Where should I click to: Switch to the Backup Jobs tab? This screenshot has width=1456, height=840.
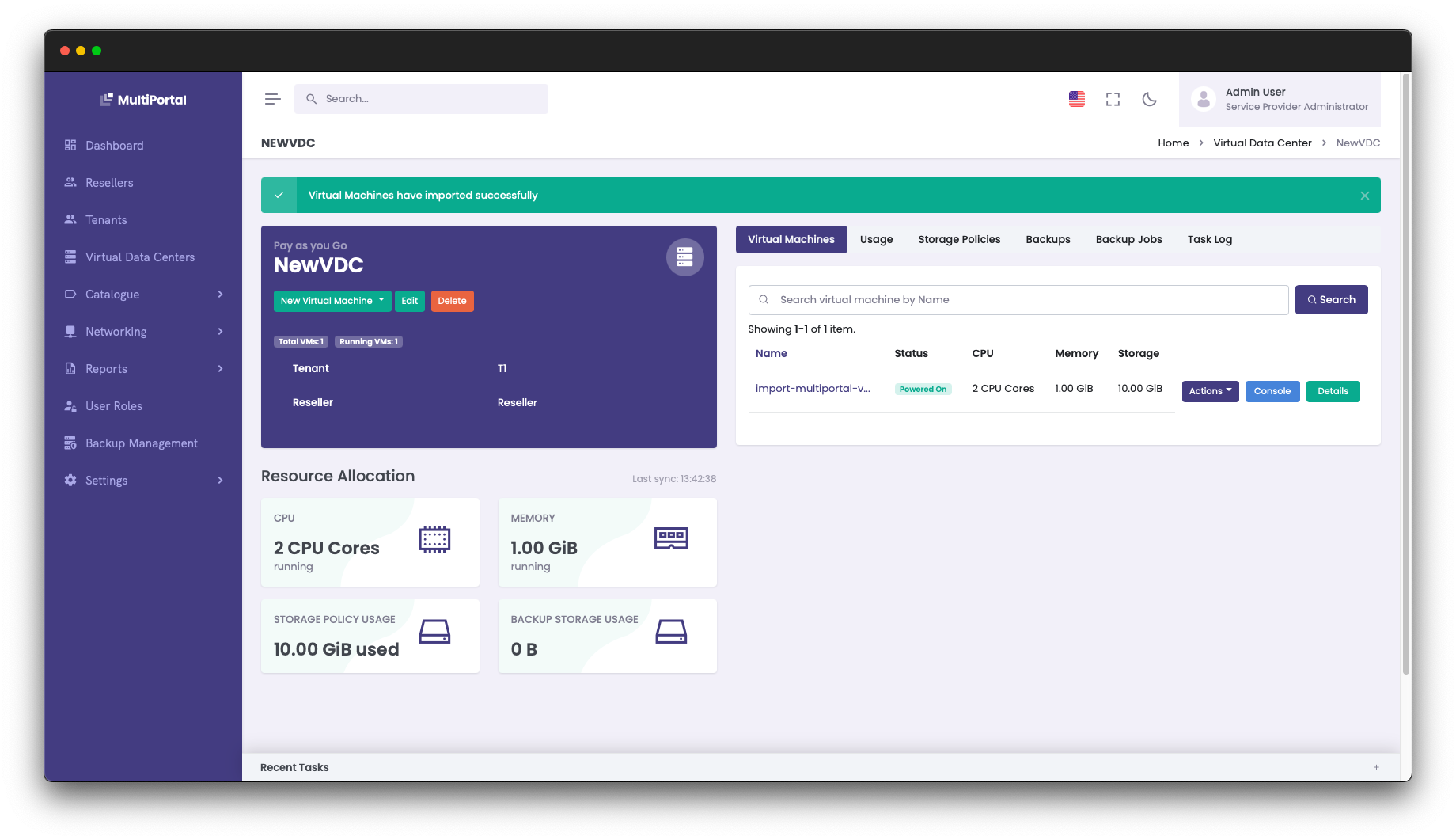tap(1128, 240)
